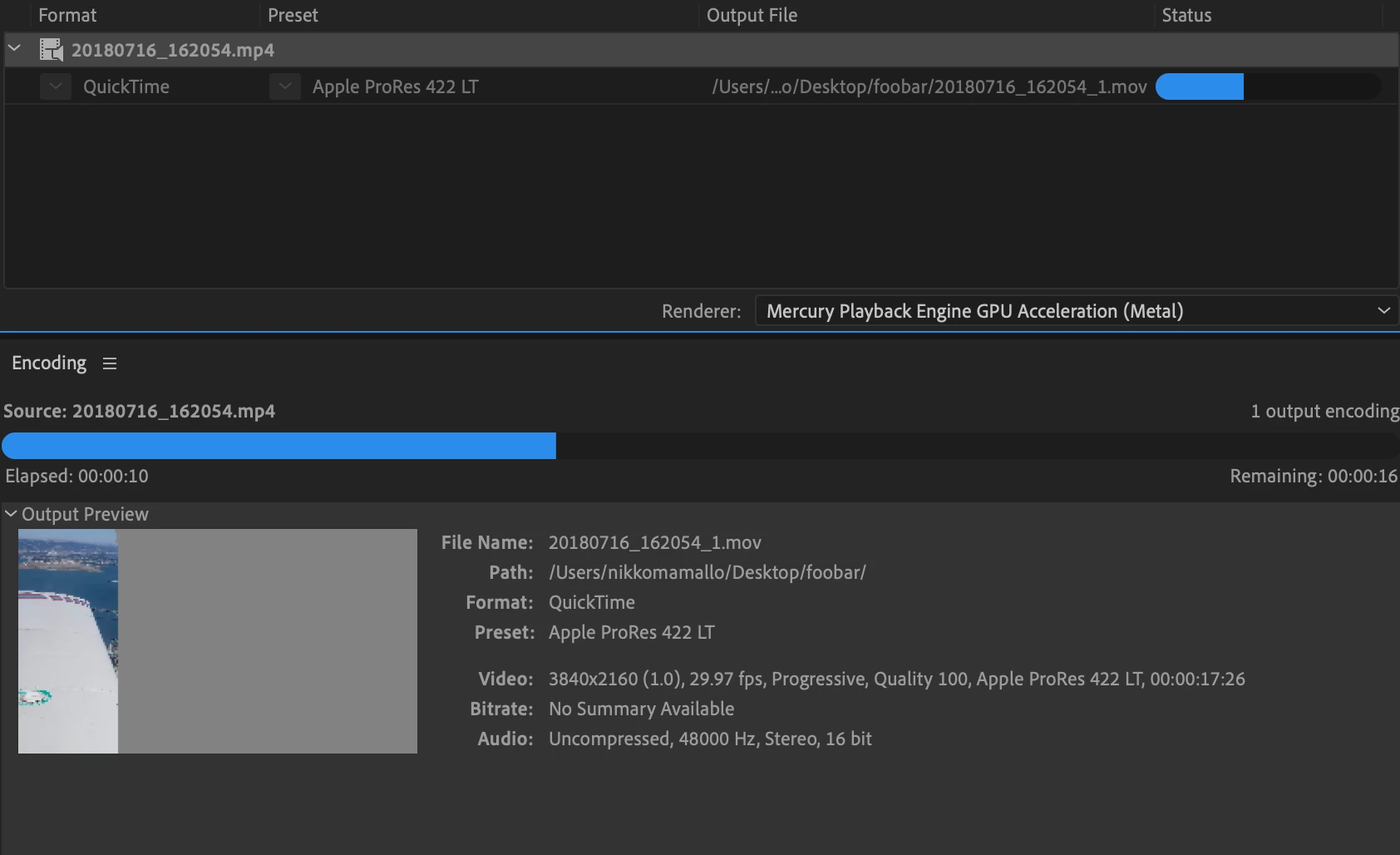This screenshot has width=1400, height=855.
Task: Click the Remaining: 00:00:16 text
Action: click(1314, 476)
